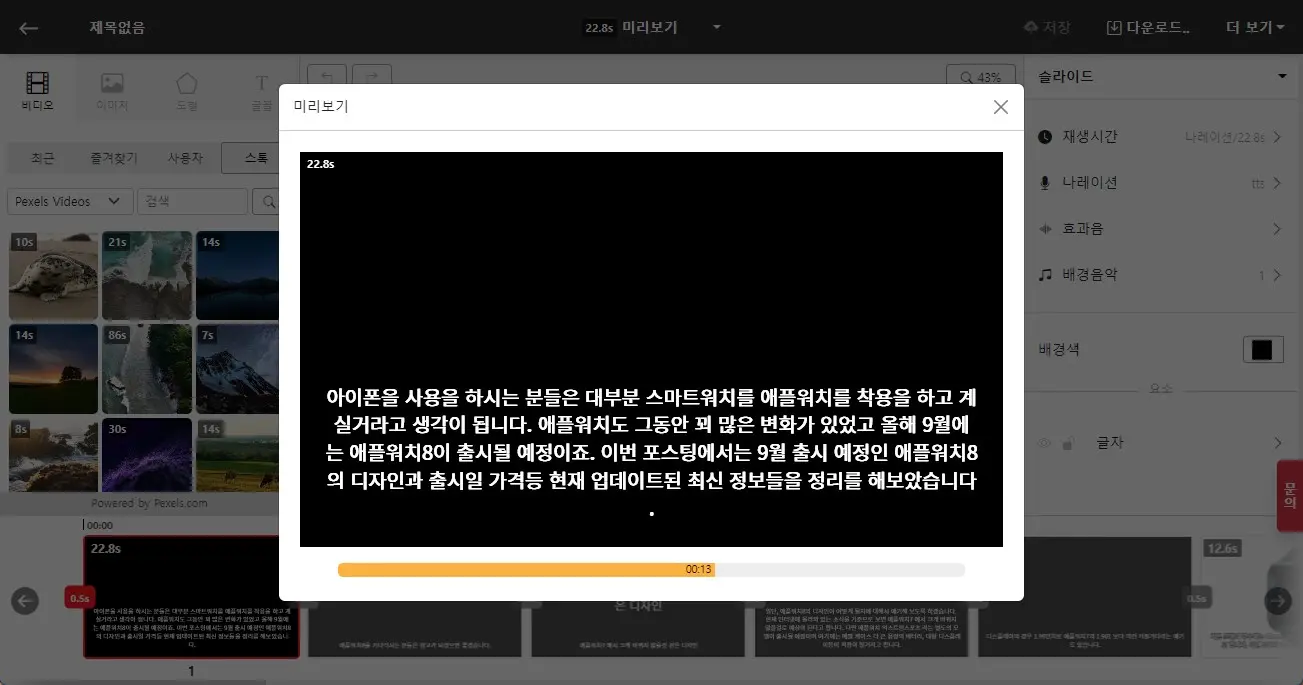Switch to the 최근 tab
This screenshot has width=1303, height=685.
tap(43, 158)
